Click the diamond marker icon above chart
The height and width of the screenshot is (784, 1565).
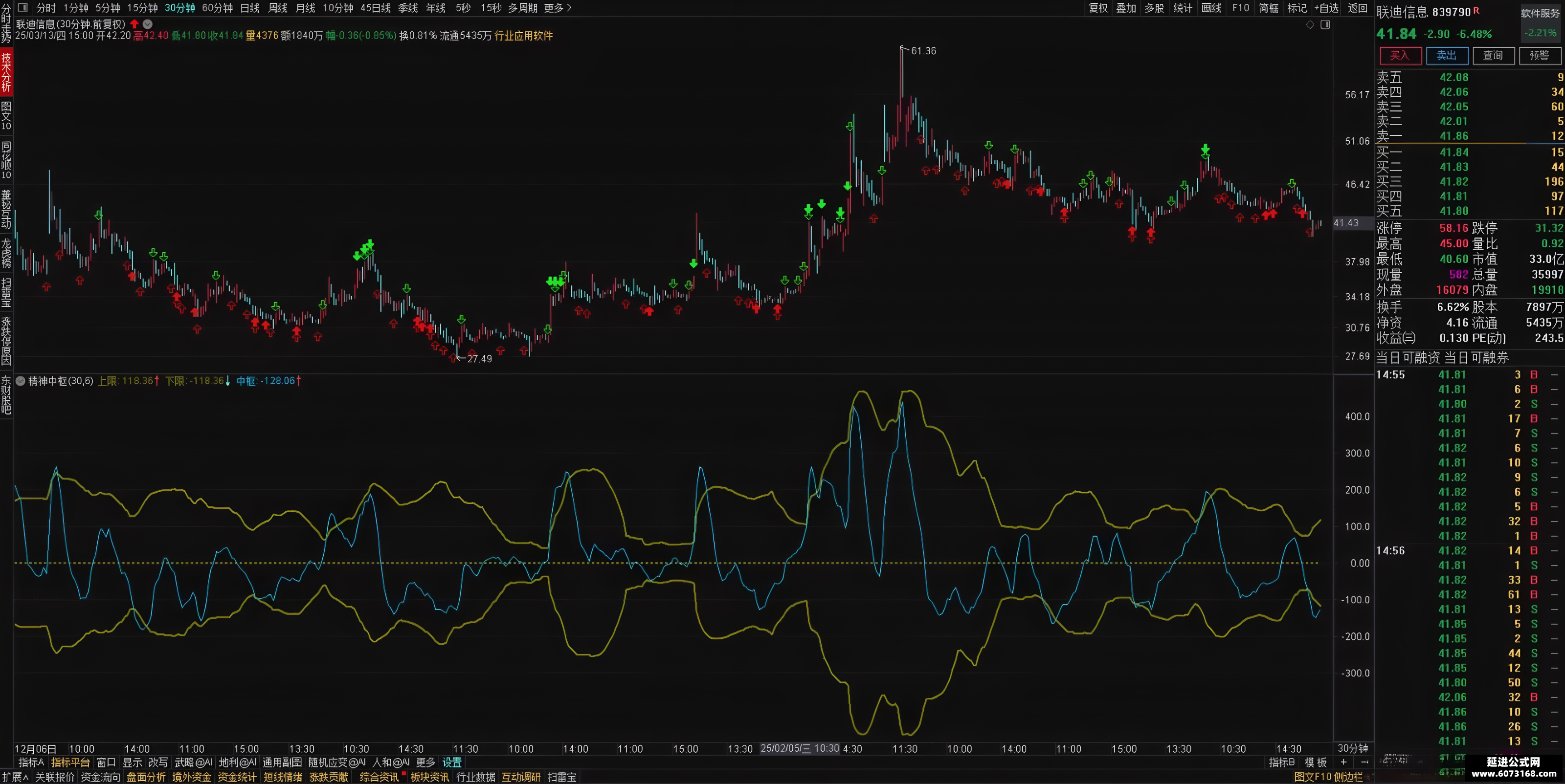[x=1310, y=25]
